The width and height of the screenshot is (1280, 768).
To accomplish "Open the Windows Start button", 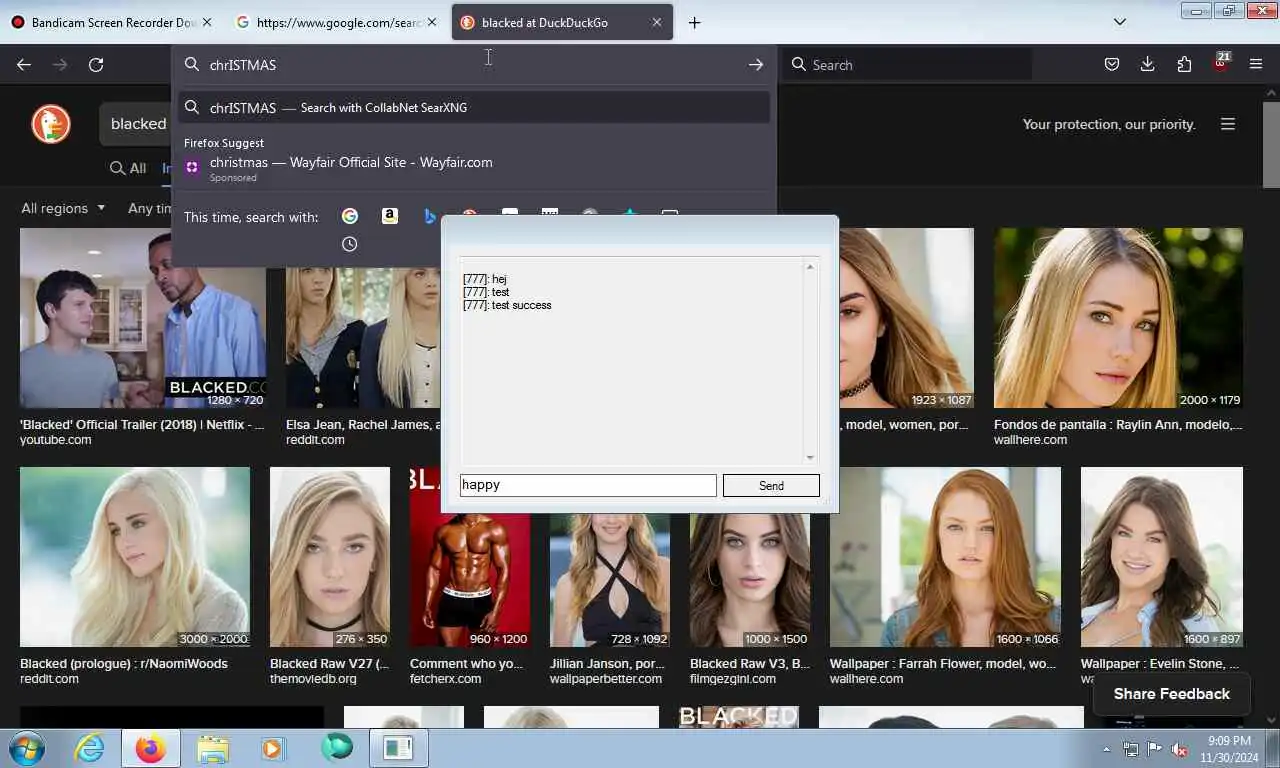I will click(27, 748).
